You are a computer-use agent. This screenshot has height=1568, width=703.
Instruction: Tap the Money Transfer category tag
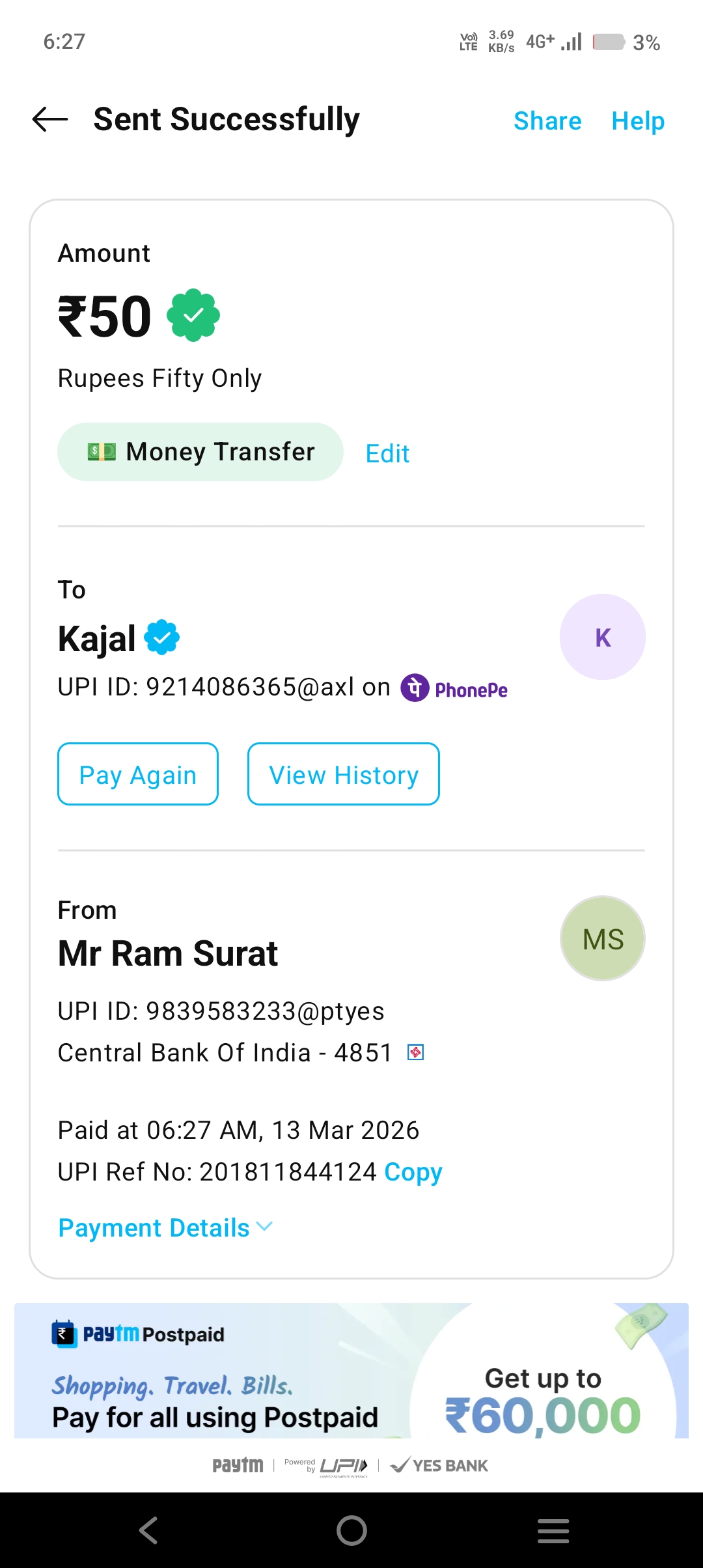200,452
